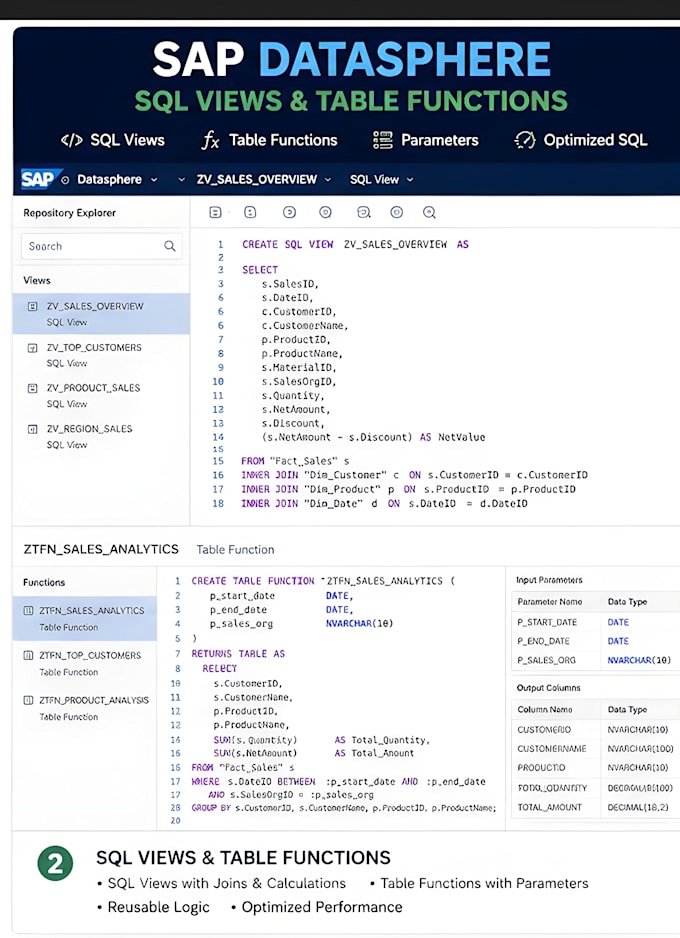Screen dimensions: 680x938
Task: Open the ZTFN_PRODUCT_ANALYSIS table function
Action: (x=84, y=708)
